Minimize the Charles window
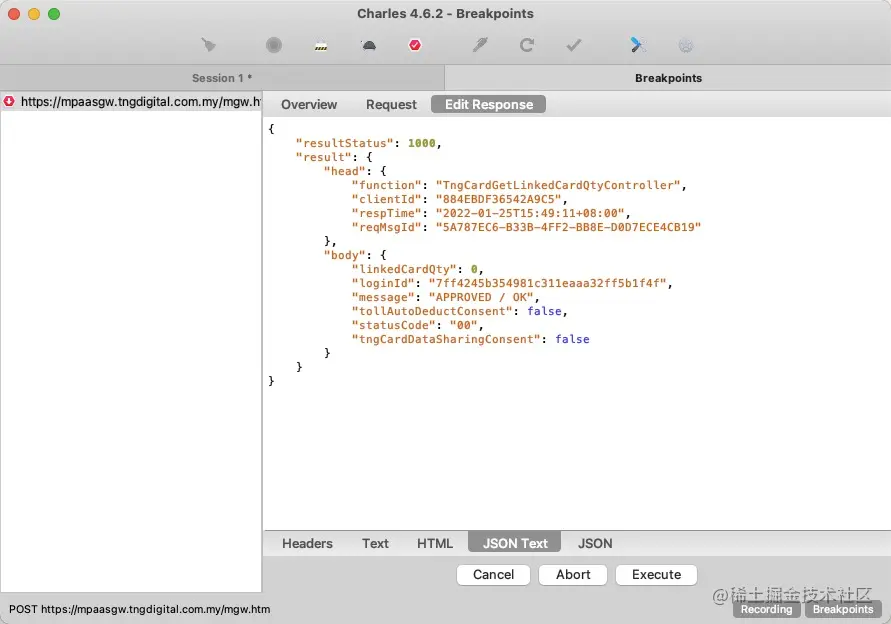Screen dimensions: 891x624 coord(34,14)
